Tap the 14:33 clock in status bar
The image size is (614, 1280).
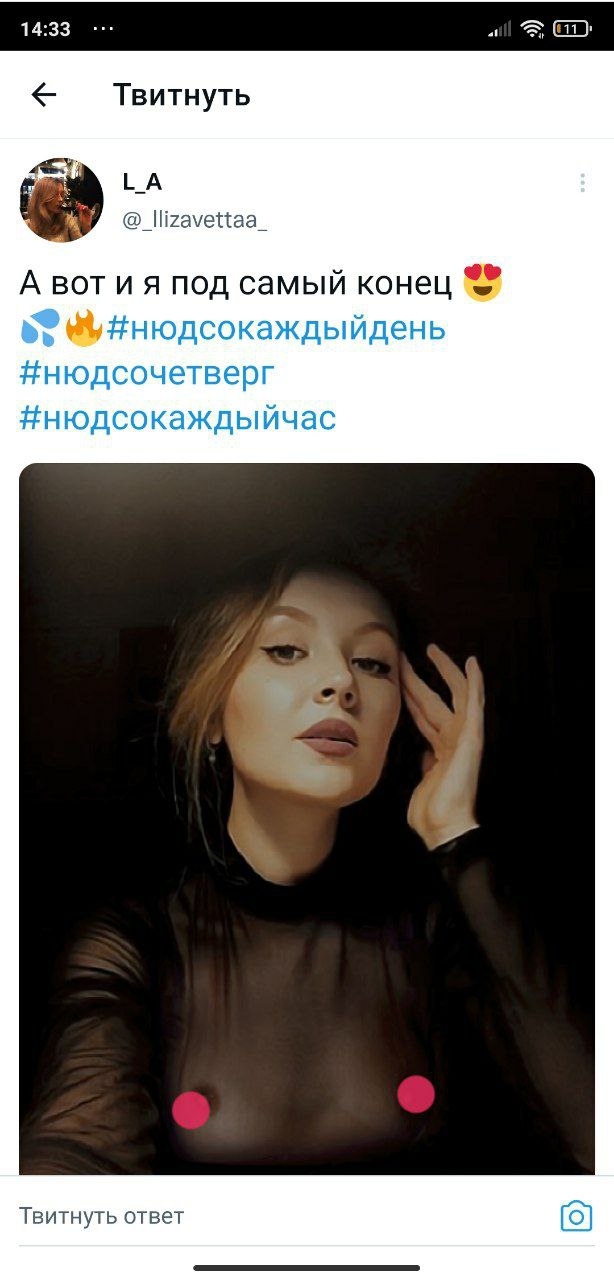[x=46, y=29]
